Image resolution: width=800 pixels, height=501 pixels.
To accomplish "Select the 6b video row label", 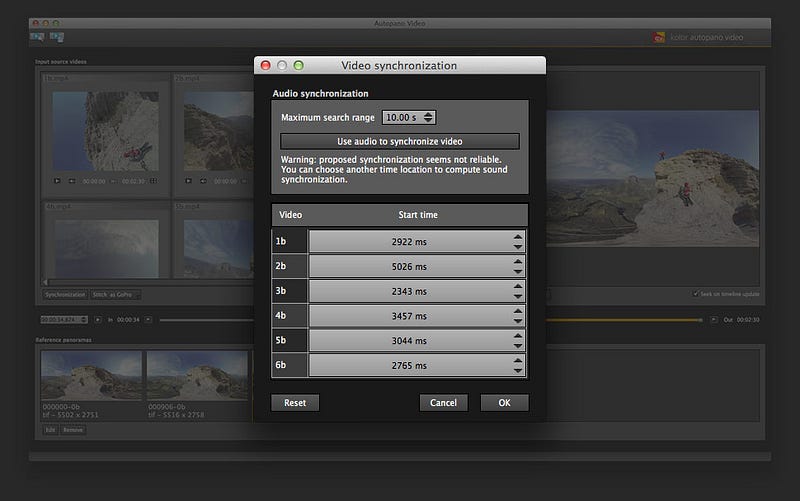I will (289, 365).
